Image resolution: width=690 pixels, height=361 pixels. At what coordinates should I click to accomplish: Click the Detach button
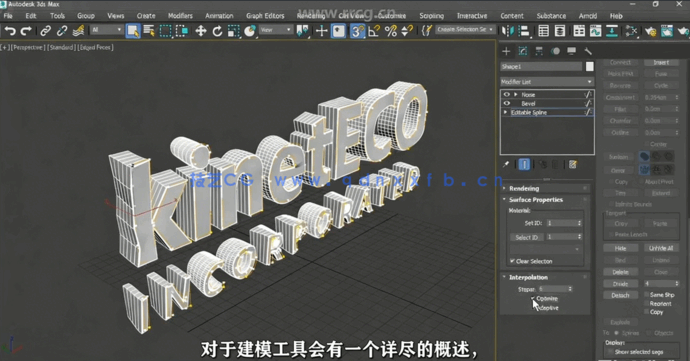(620, 295)
